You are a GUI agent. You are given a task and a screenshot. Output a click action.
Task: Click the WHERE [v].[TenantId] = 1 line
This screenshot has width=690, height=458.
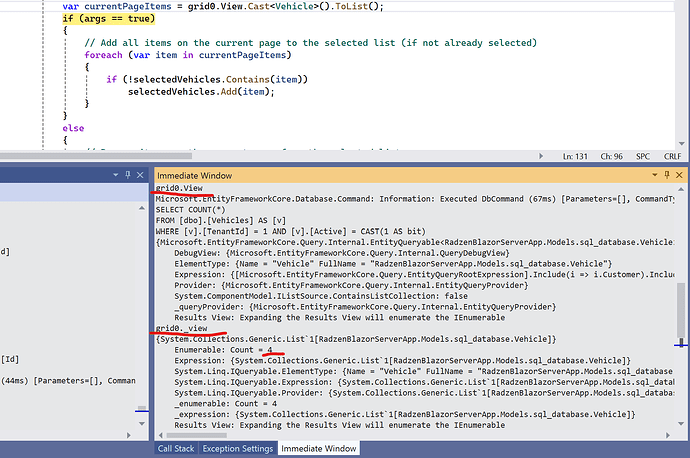point(290,231)
